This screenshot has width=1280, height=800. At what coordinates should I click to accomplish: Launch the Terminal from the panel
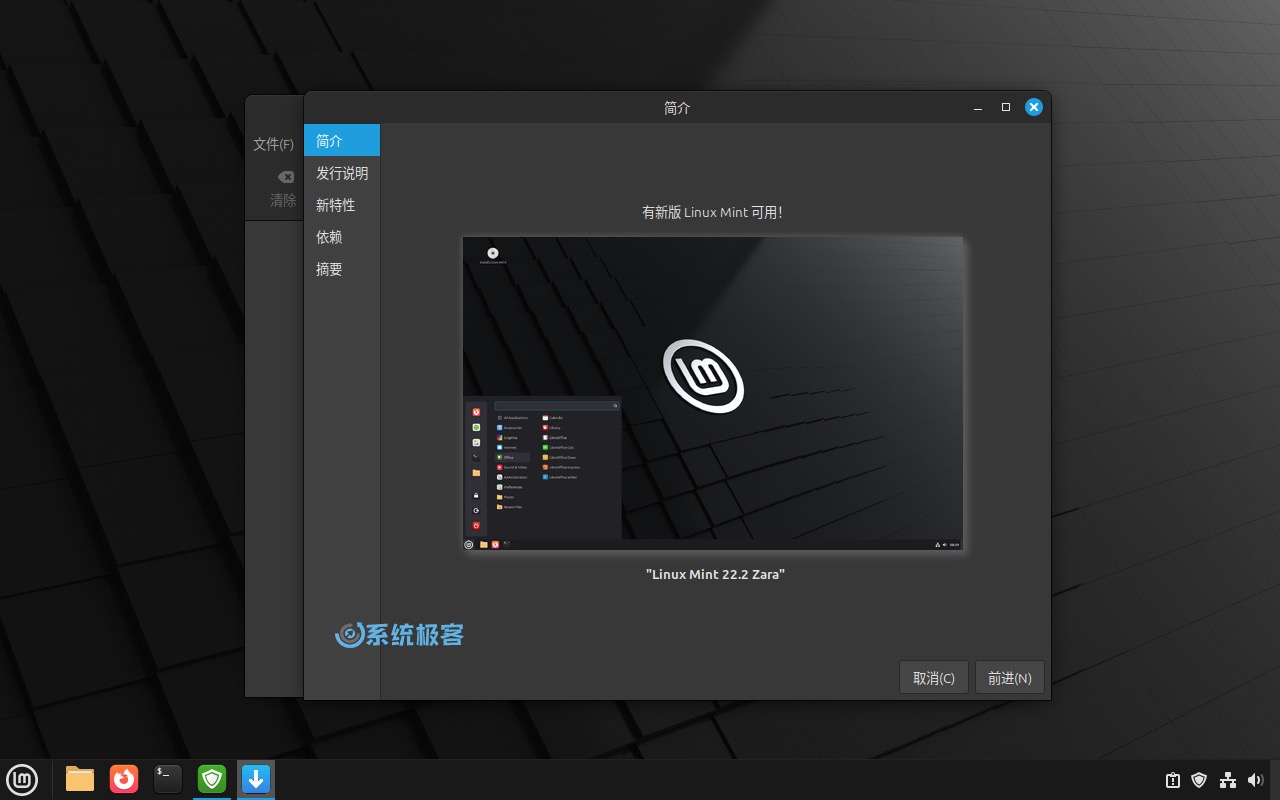point(168,779)
